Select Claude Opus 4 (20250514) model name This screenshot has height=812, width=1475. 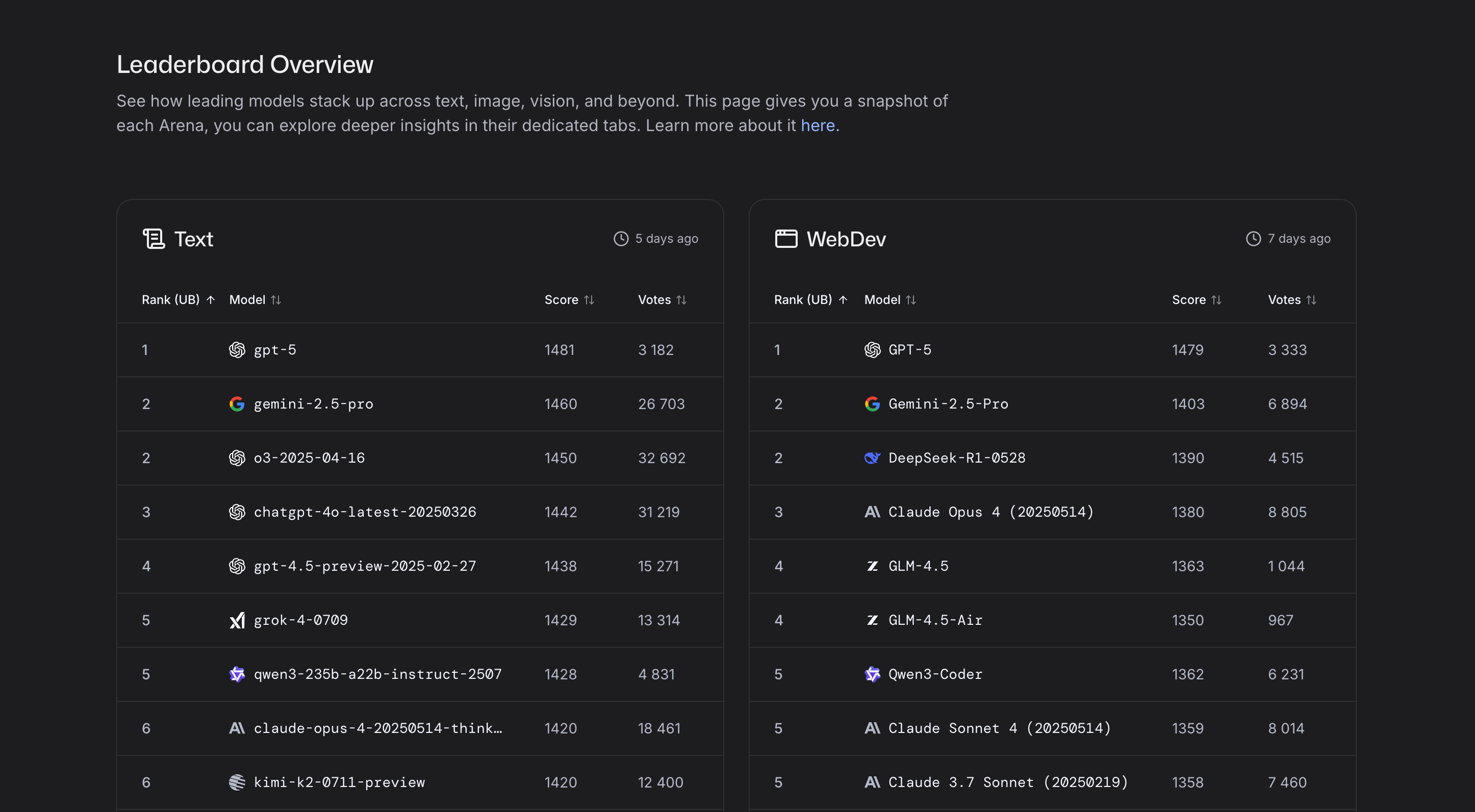[x=991, y=512]
